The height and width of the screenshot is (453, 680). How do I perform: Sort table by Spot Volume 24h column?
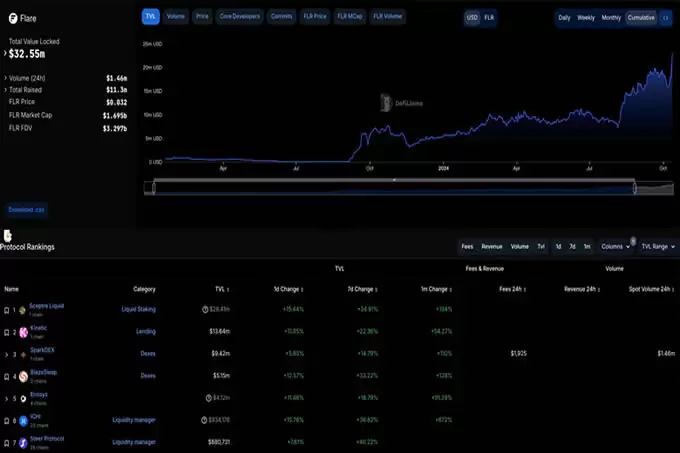[652, 289]
